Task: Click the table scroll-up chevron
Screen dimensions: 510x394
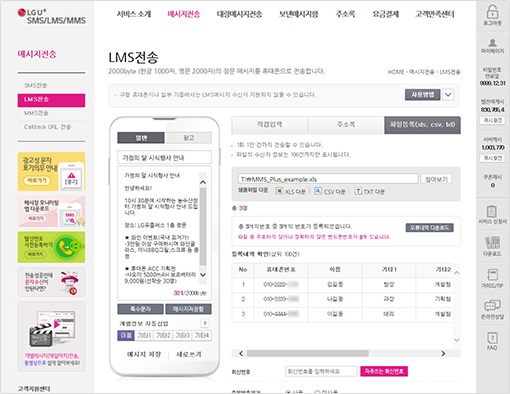Action: pyautogui.click(x=457, y=273)
